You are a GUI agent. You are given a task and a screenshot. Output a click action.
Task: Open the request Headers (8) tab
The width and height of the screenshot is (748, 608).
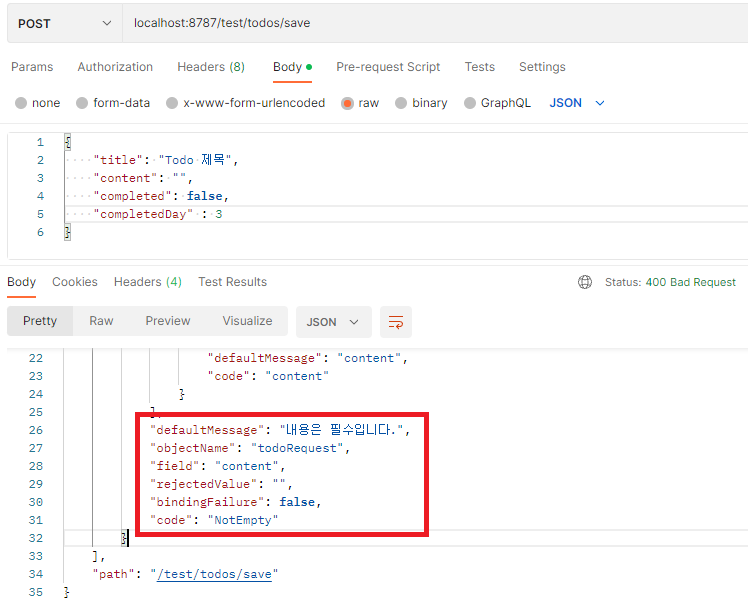click(x=211, y=67)
